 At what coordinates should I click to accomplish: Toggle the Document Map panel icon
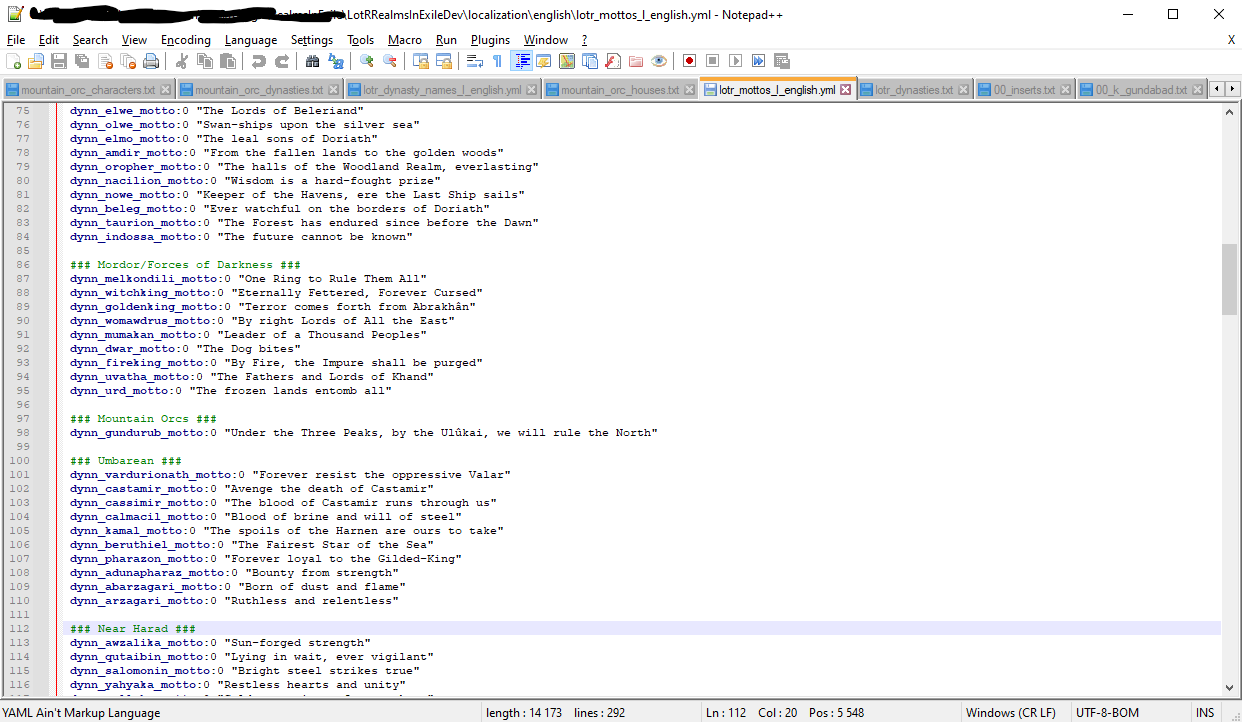point(567,61)
